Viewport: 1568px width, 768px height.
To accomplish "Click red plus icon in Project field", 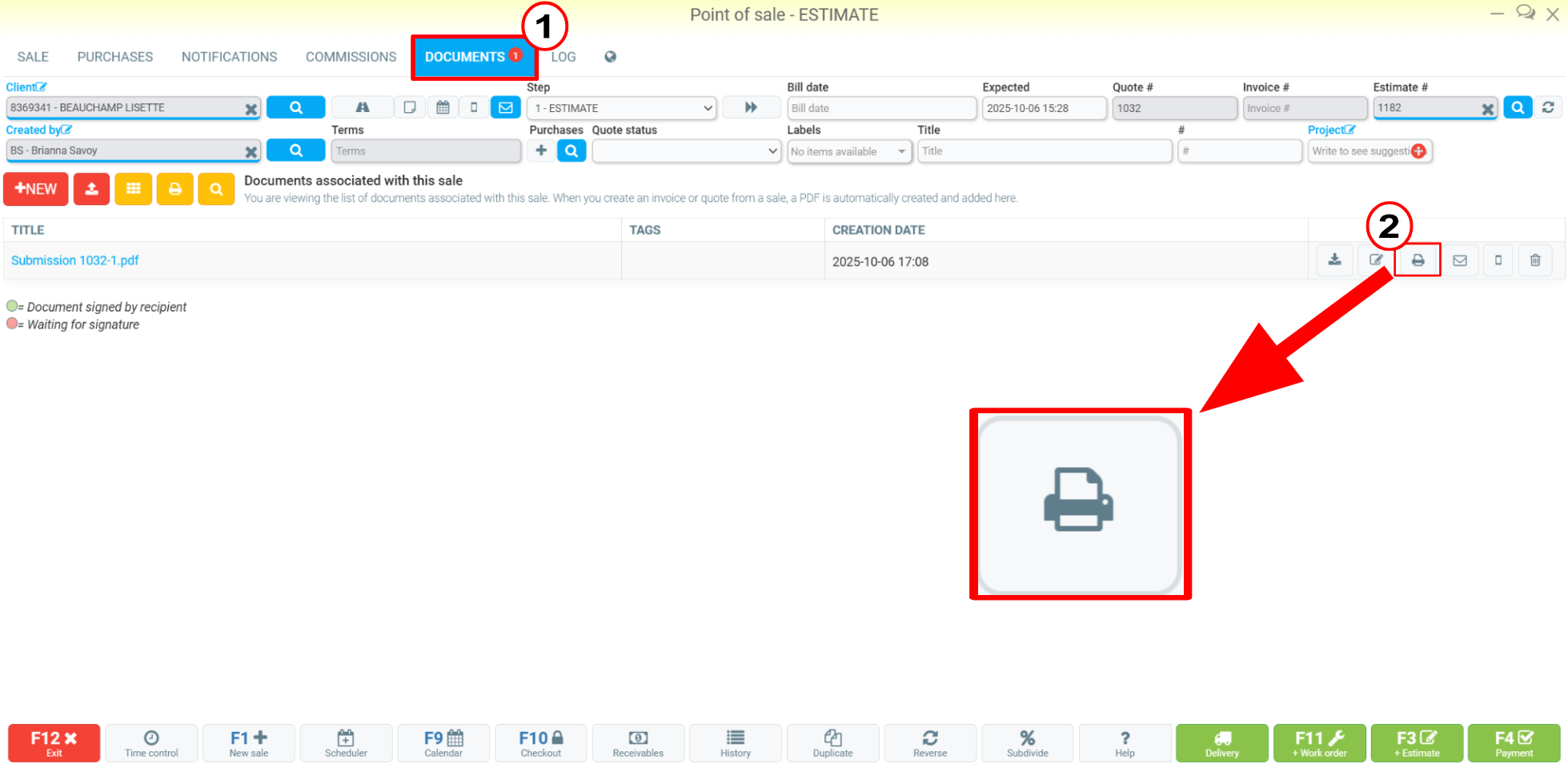I will (1419, 151).
